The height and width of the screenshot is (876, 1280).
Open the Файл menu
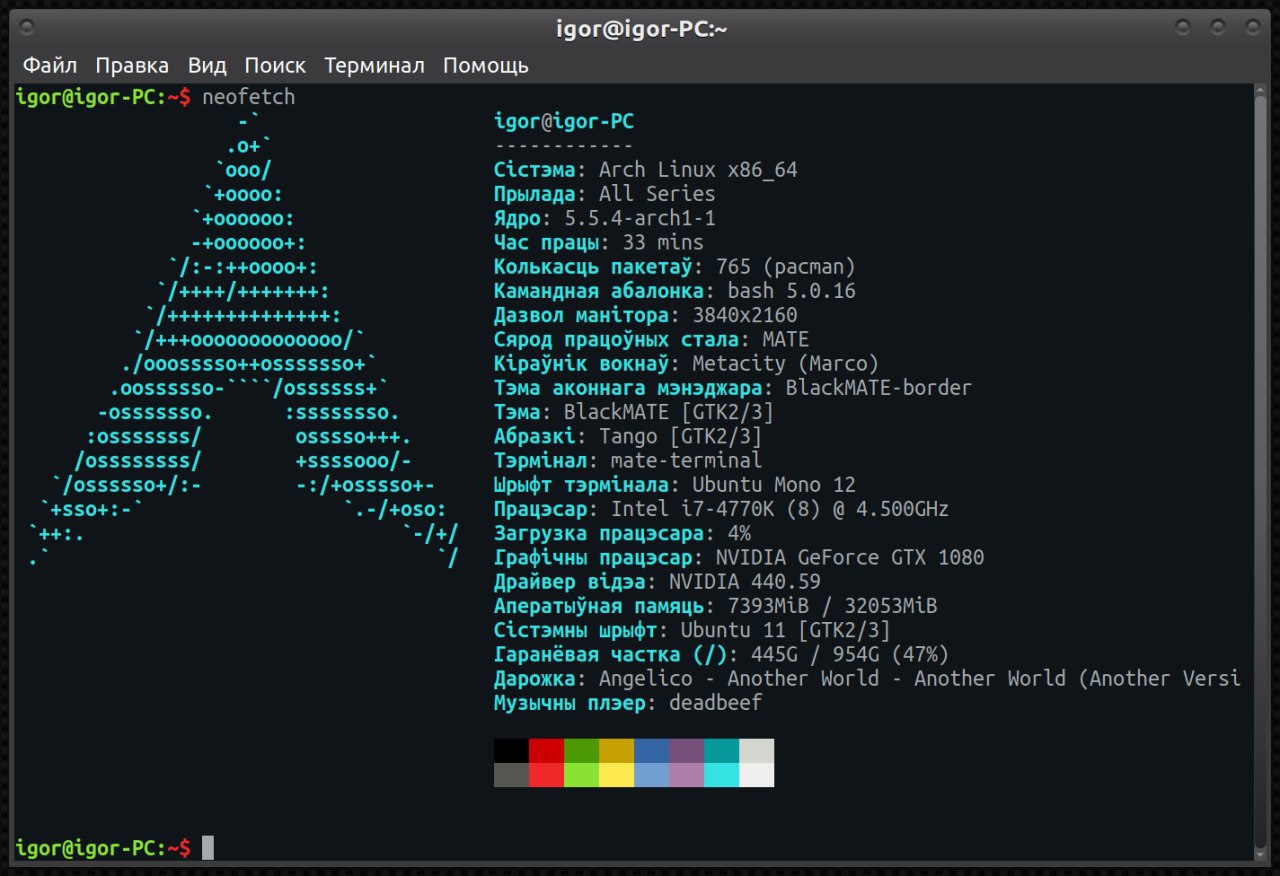click(50, 66)
